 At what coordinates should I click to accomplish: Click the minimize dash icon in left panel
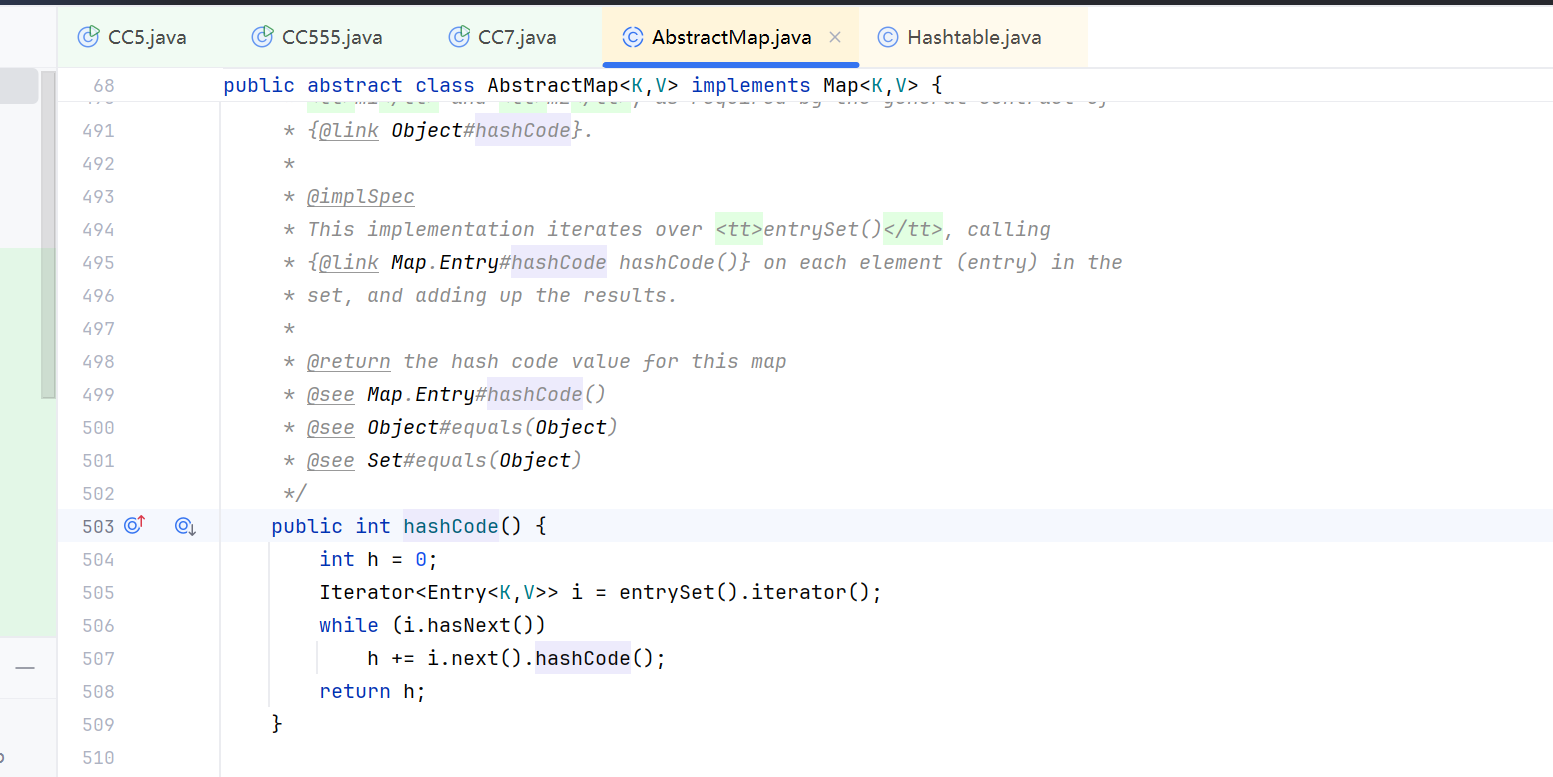pyautogui.click(x=25, y=668)
